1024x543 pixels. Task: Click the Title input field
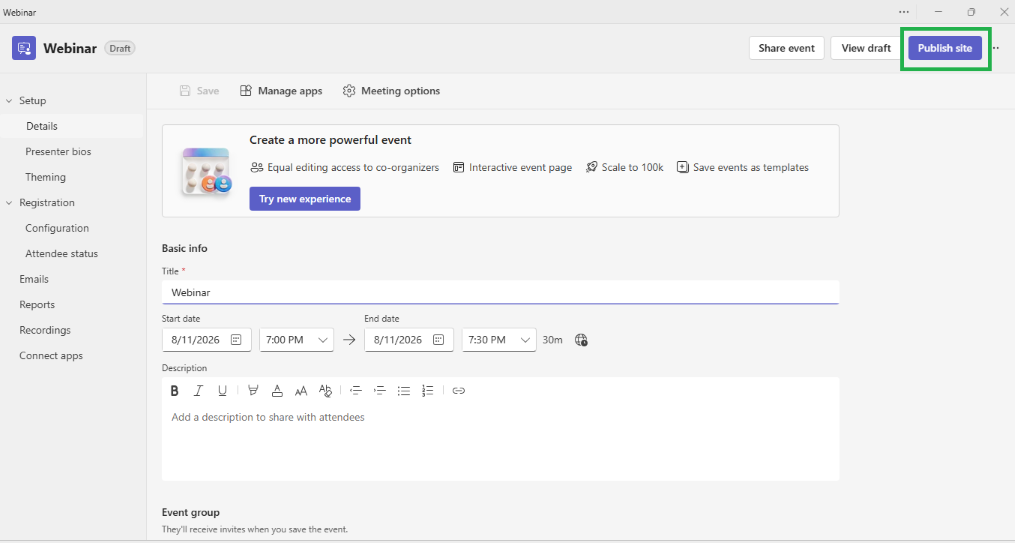click(x=500, y=293)
